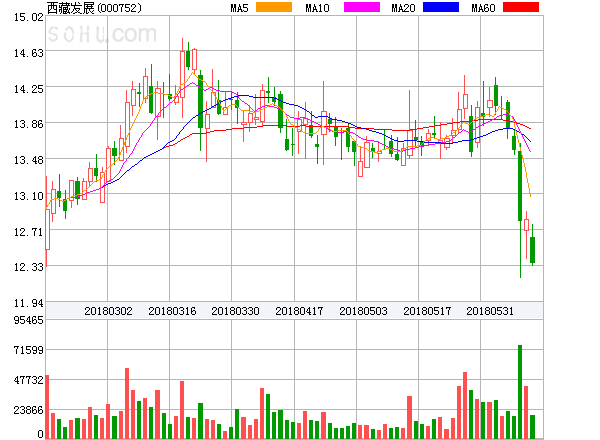Click the last green volume bar on the right
The height and width of the screenshot is (440, 600).
pyautogui.click(x=532, y=427)
